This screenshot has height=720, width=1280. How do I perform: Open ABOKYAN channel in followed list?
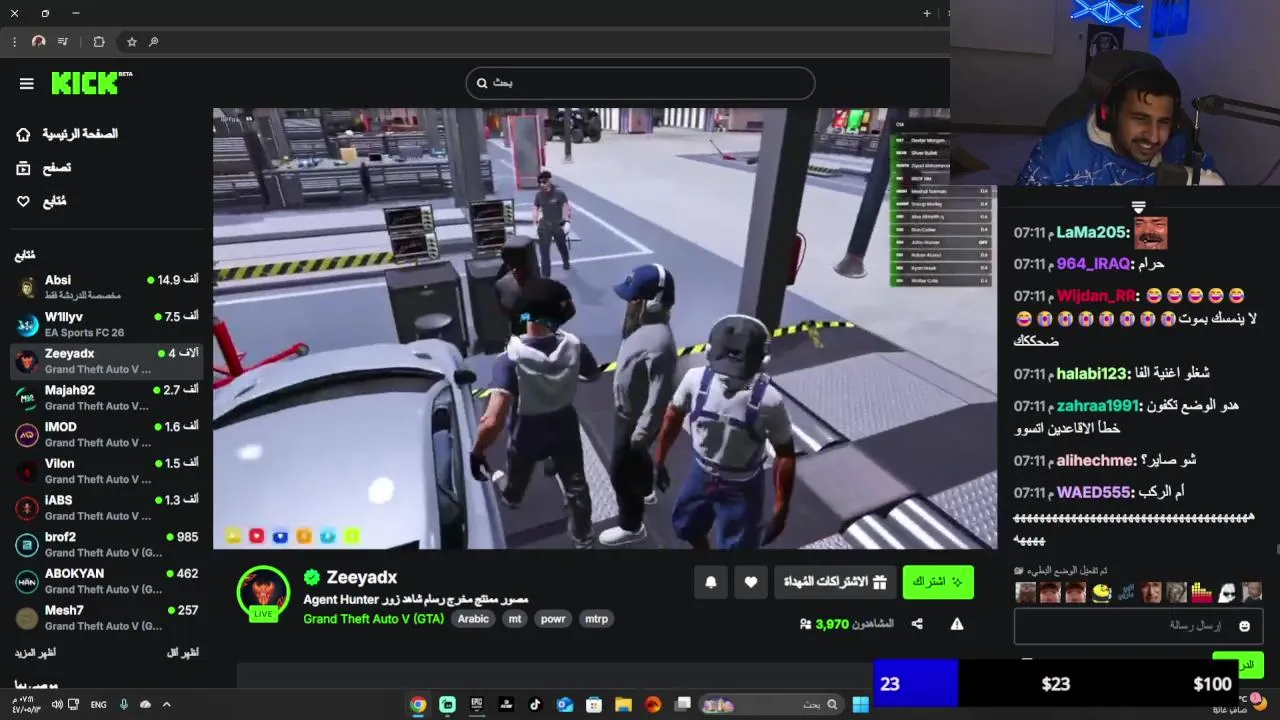click(106, 581)
